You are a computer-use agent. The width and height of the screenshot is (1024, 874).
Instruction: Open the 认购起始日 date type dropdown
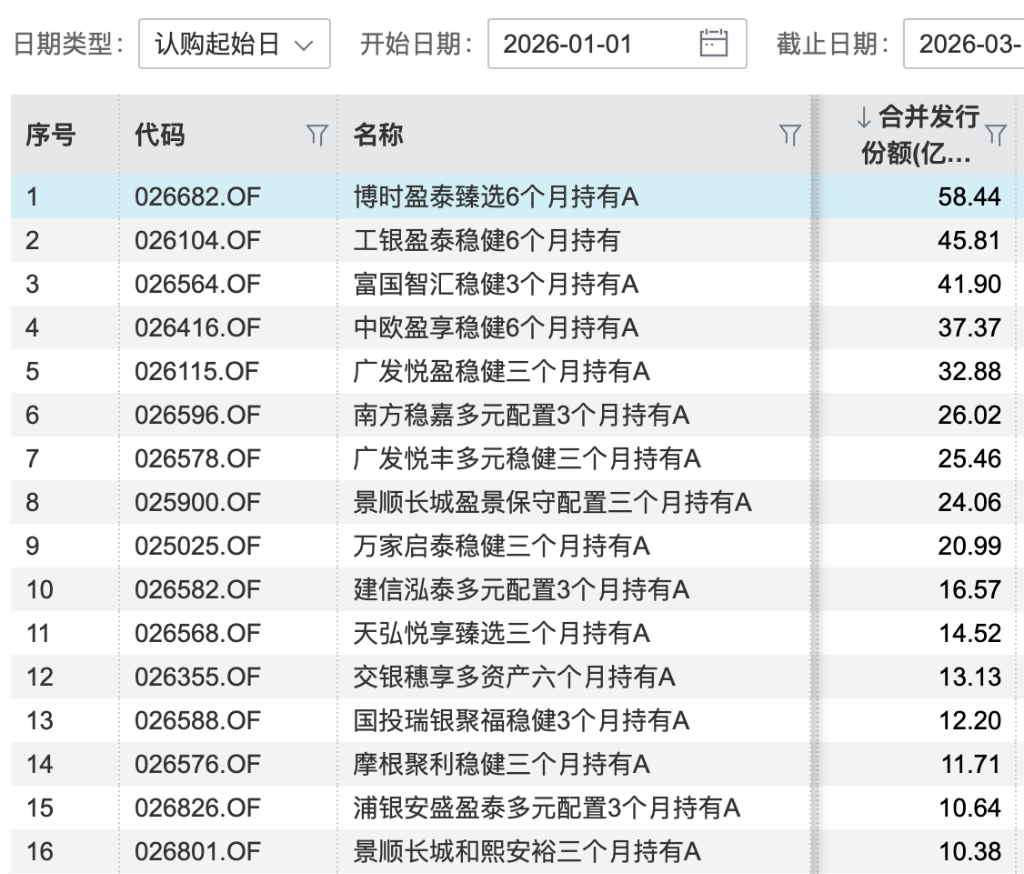click(234, 44)
